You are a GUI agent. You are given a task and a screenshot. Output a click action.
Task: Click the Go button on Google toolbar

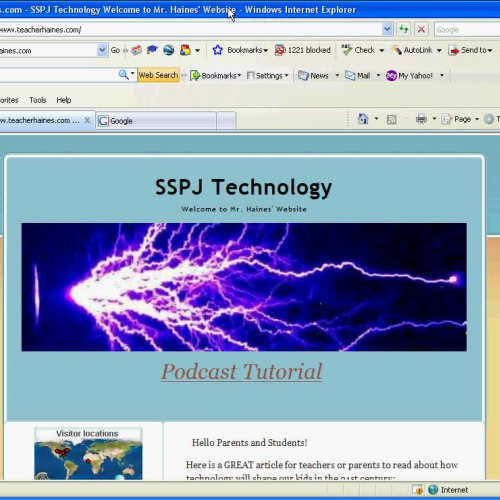[x=115, y=50]
